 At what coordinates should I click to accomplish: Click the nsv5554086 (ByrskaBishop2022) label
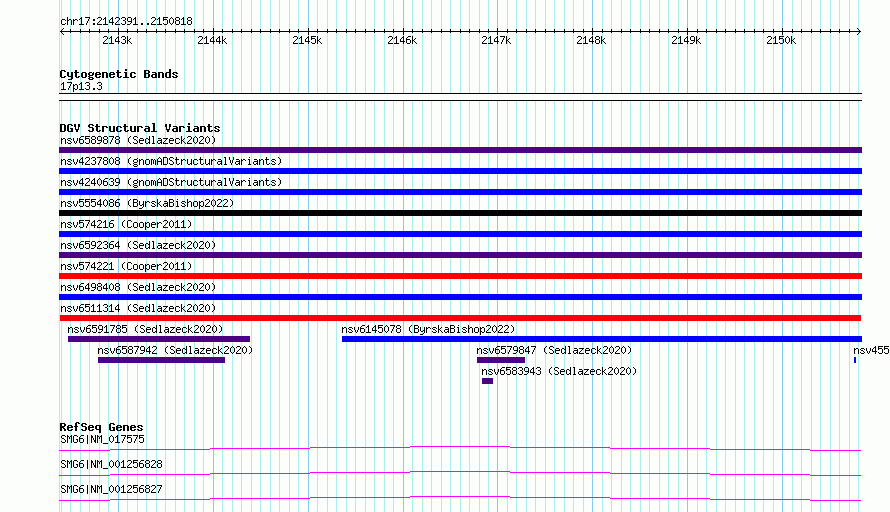pyautogui.click(x=147, y=203)
